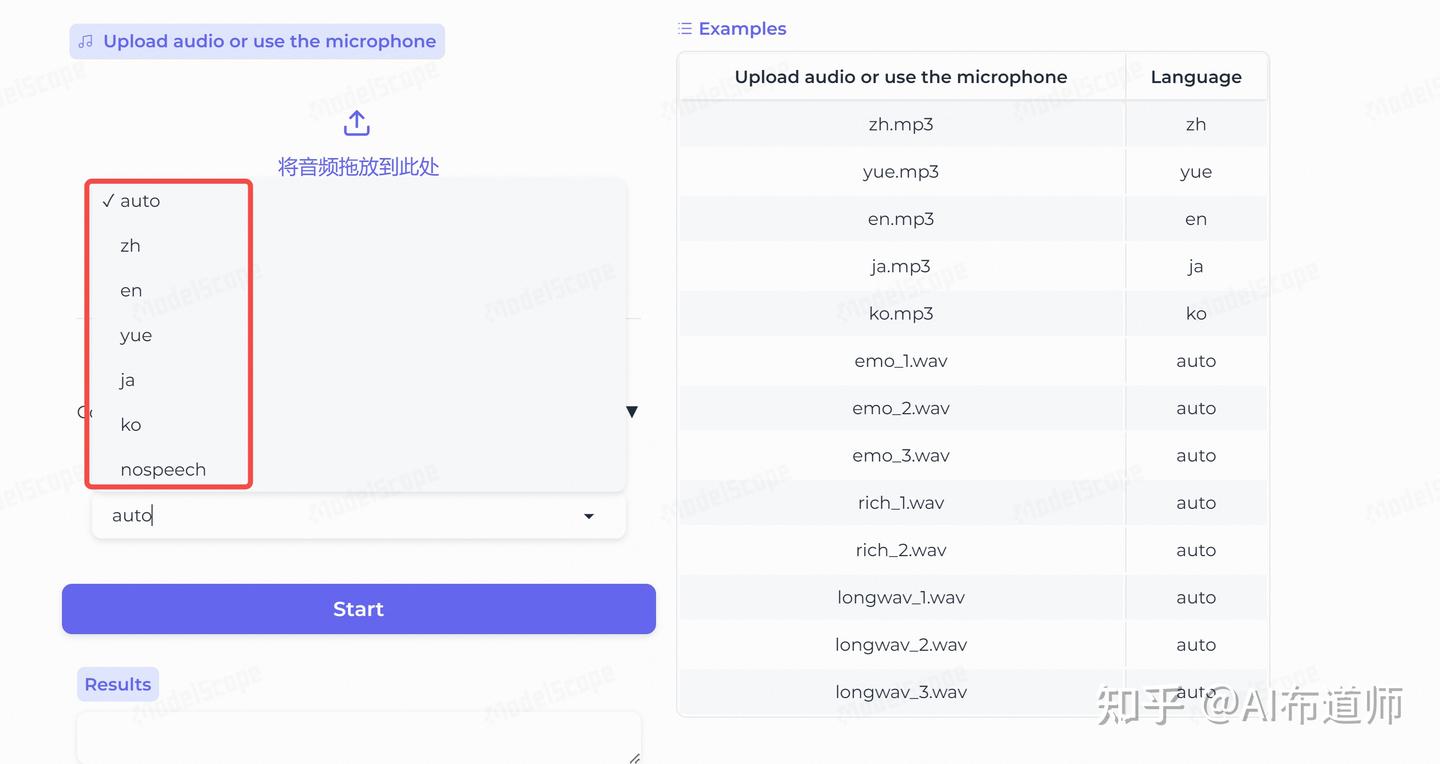Click the upload arrow icon
Screen dimensions: 1440x764
[357, 123]
